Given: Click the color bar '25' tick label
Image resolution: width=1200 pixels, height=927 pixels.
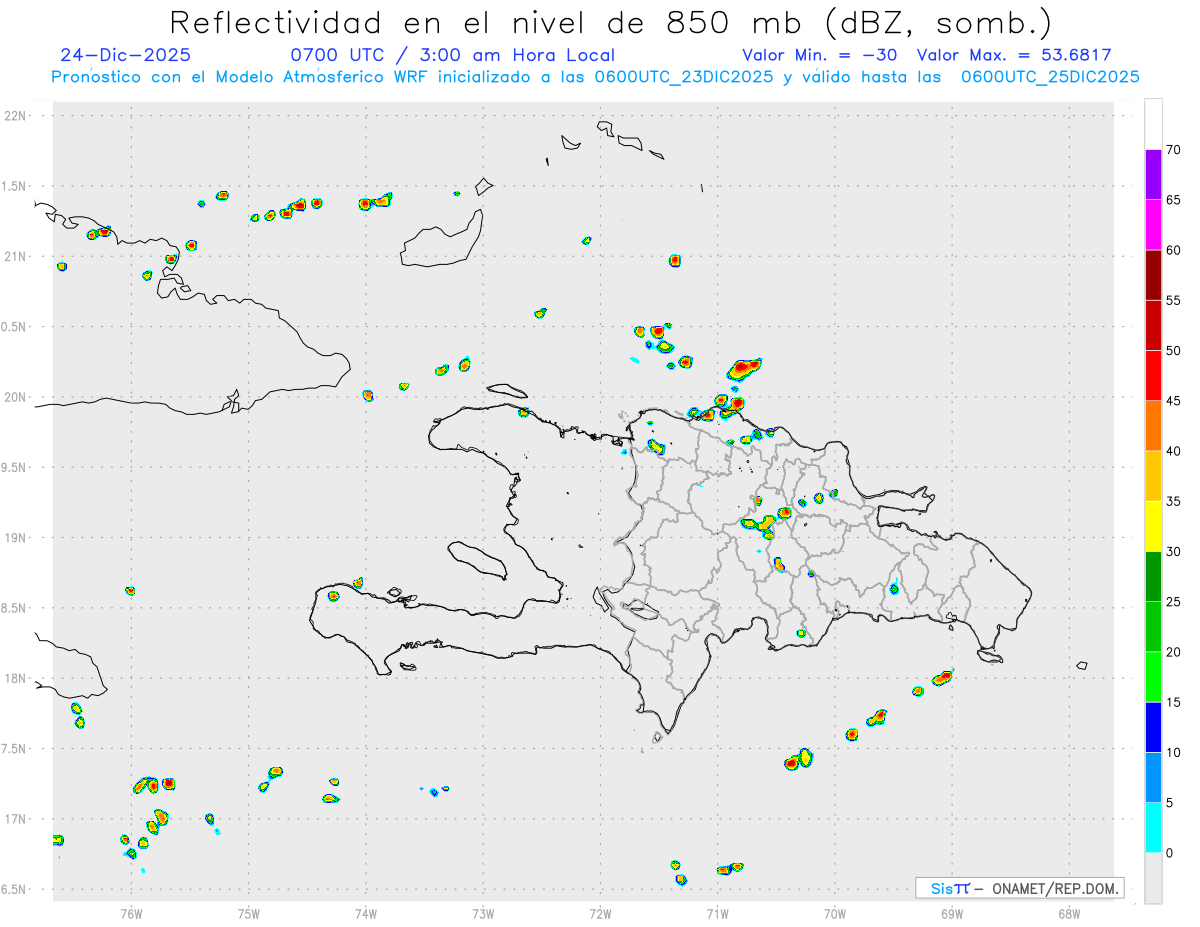Looking at the screenshot, I should click(x=1173, y=602).
